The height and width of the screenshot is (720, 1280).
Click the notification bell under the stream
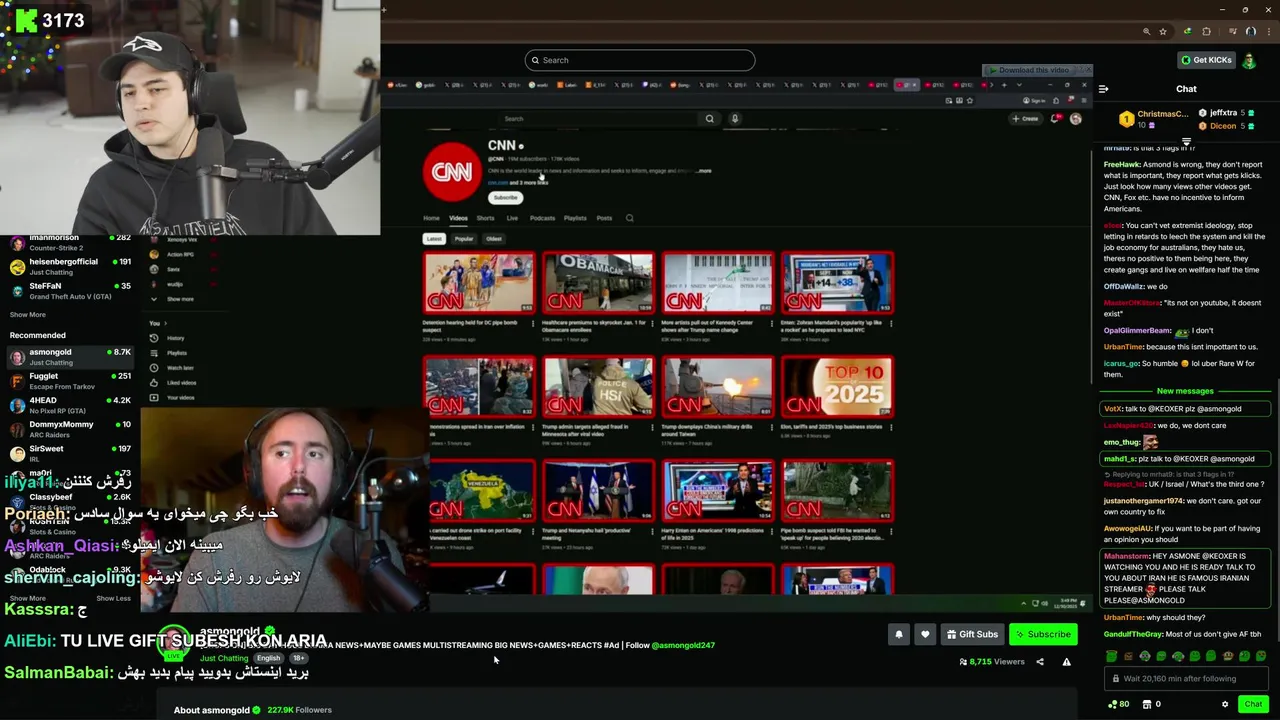pyautogui.click(x=898, y=634)
